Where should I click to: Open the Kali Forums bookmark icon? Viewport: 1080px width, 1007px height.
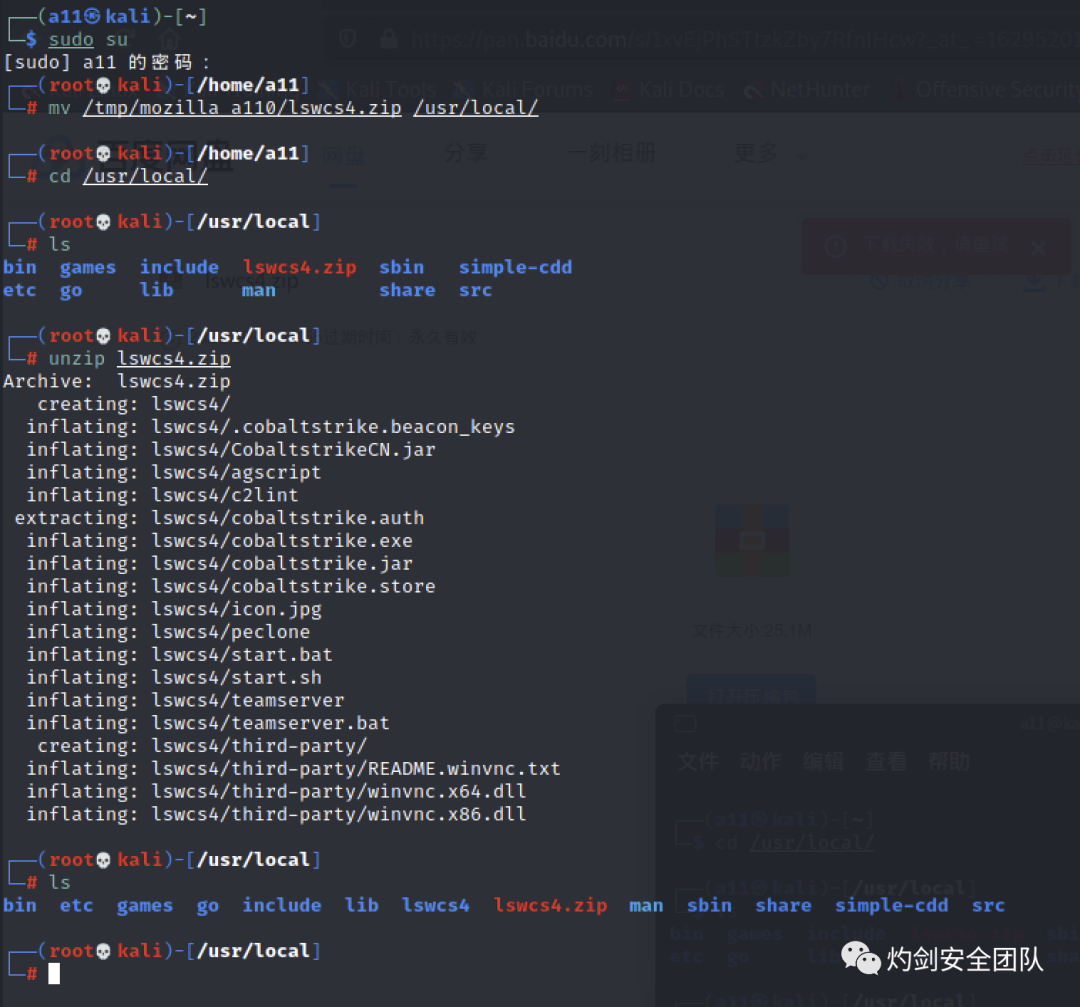464,89
